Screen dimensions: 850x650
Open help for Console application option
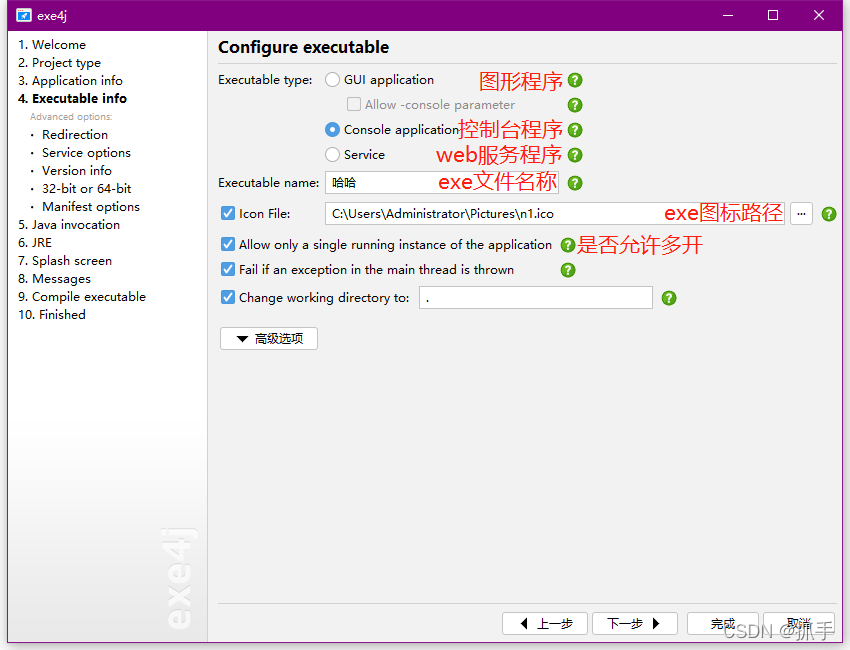(x=575, y=130)
